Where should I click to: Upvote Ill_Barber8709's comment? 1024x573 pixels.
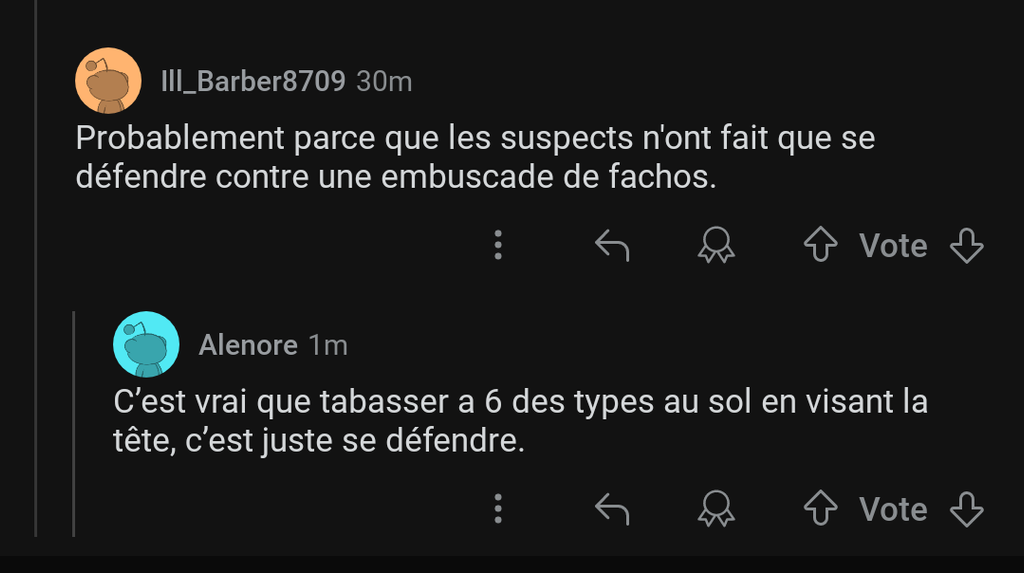click(820, 245)
